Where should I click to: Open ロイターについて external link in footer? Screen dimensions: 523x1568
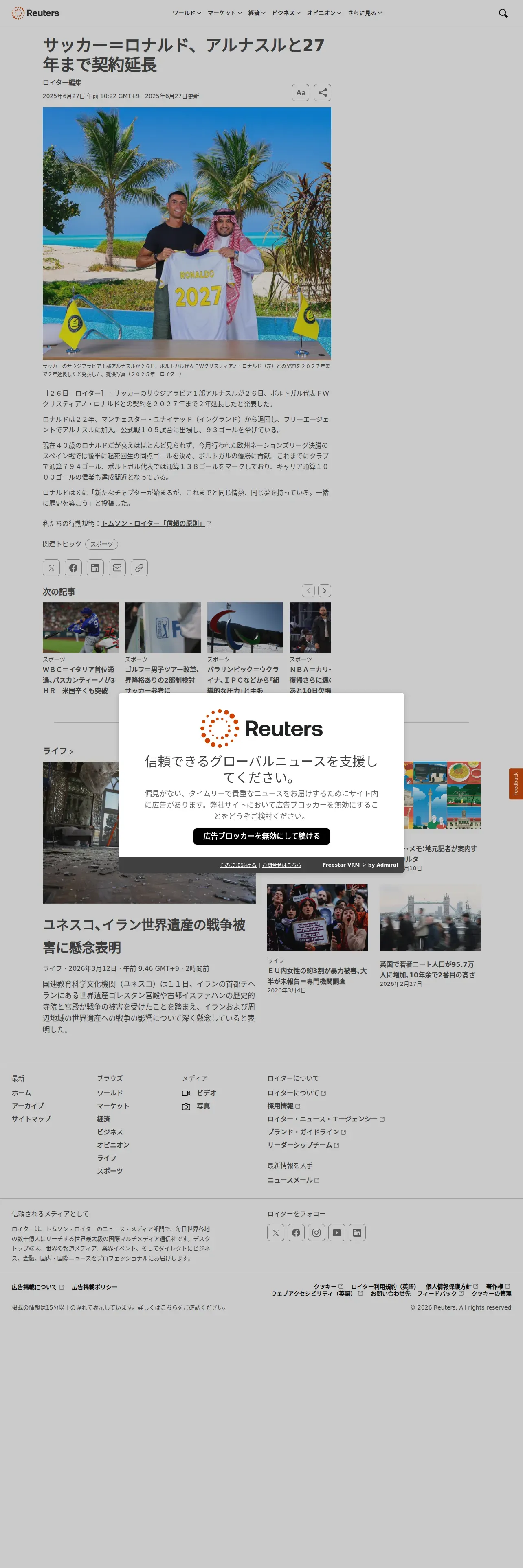(297, 1093)
